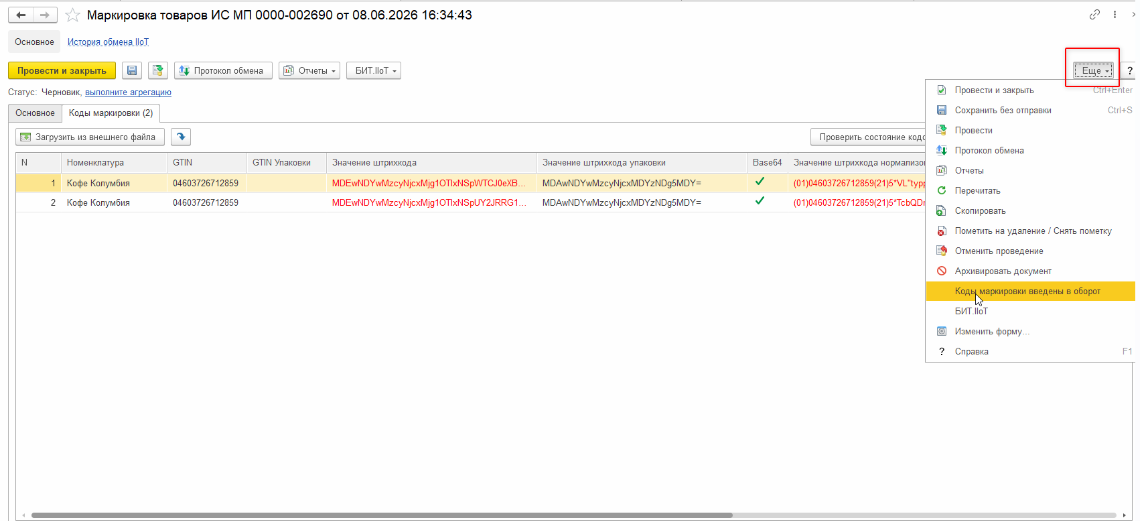Open the vertical dots options menu
The height and width of the screenshot is (521, 1140).
(x=1115, y=15)
